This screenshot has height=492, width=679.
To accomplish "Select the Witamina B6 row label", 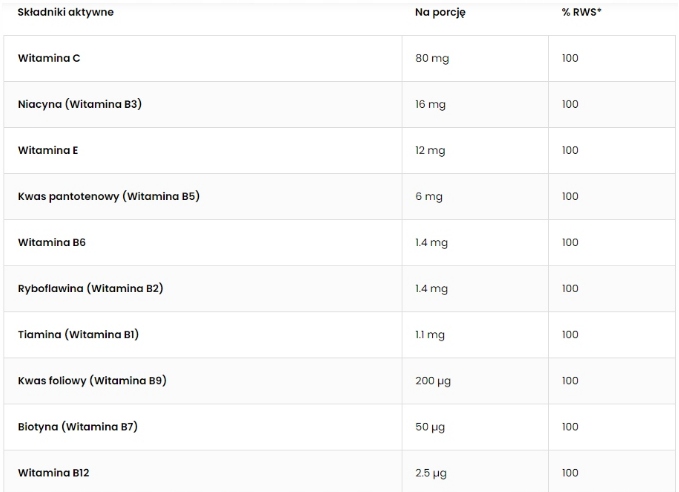I will (x=52, y=242).
